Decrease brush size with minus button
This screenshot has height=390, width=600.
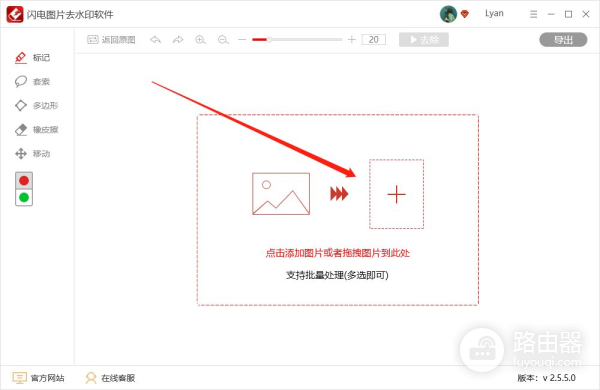point(242,39)
